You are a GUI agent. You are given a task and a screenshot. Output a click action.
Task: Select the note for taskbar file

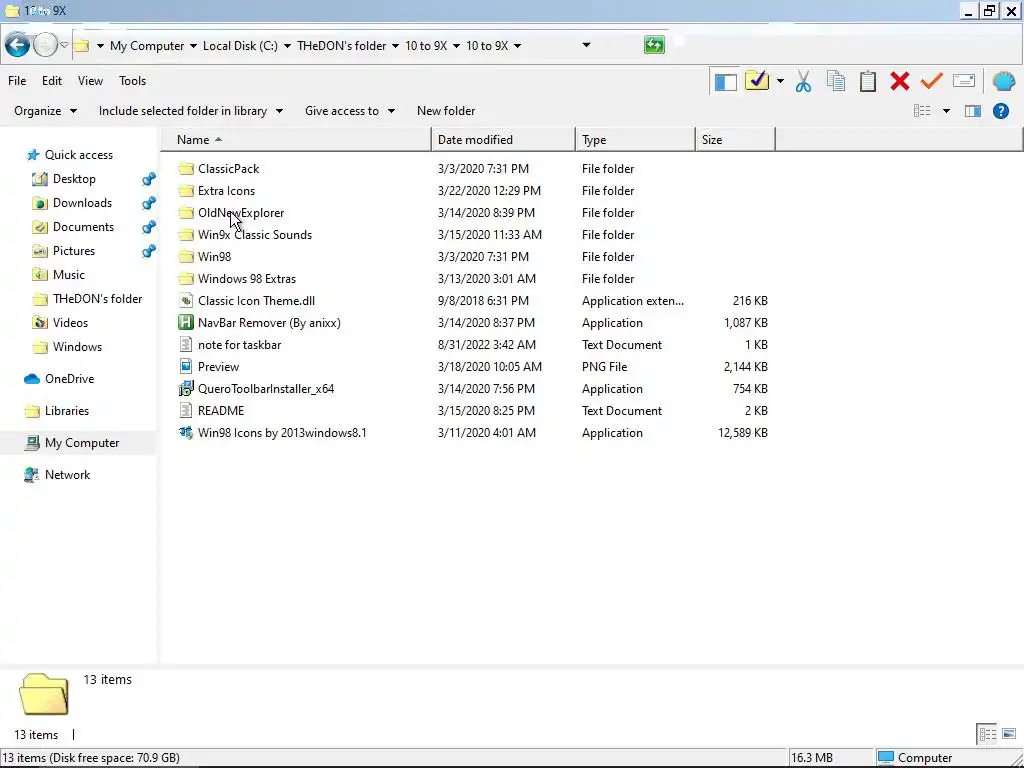pos(239,345)
